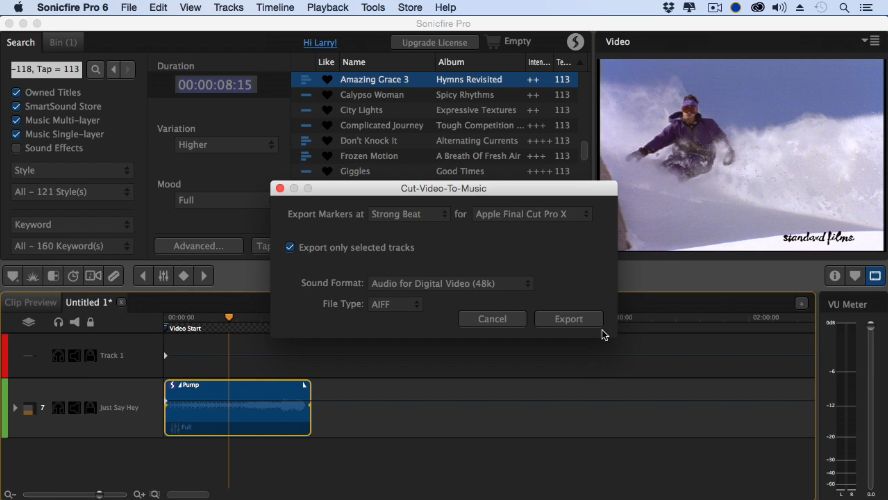This screenshot has width=888, height=500.
Task: Solo Just Say Hey track headphones icon
Action: (x=58, y=408)
